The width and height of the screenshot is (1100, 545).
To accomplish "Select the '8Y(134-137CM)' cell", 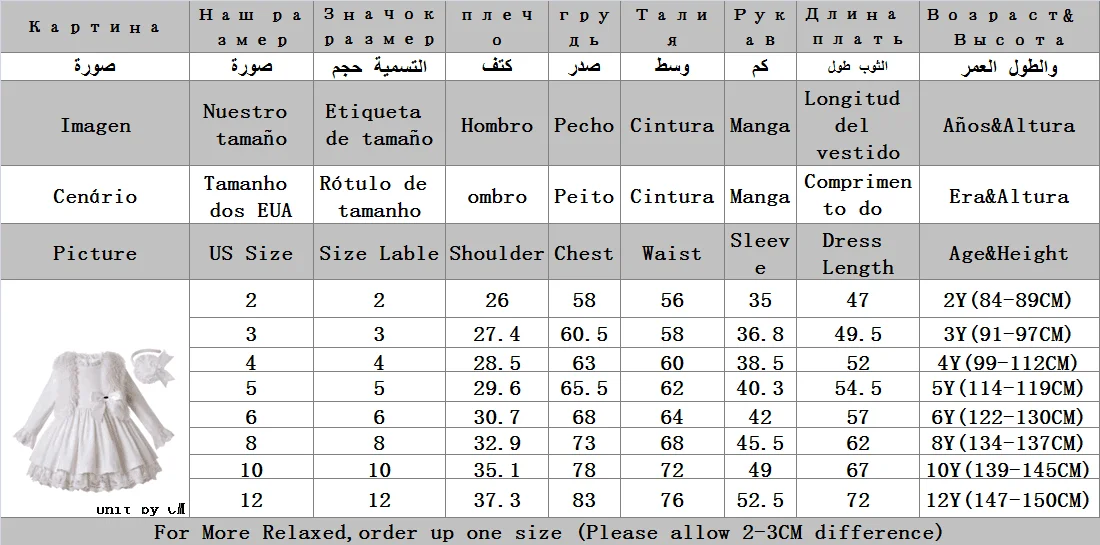I will 1009,443.
